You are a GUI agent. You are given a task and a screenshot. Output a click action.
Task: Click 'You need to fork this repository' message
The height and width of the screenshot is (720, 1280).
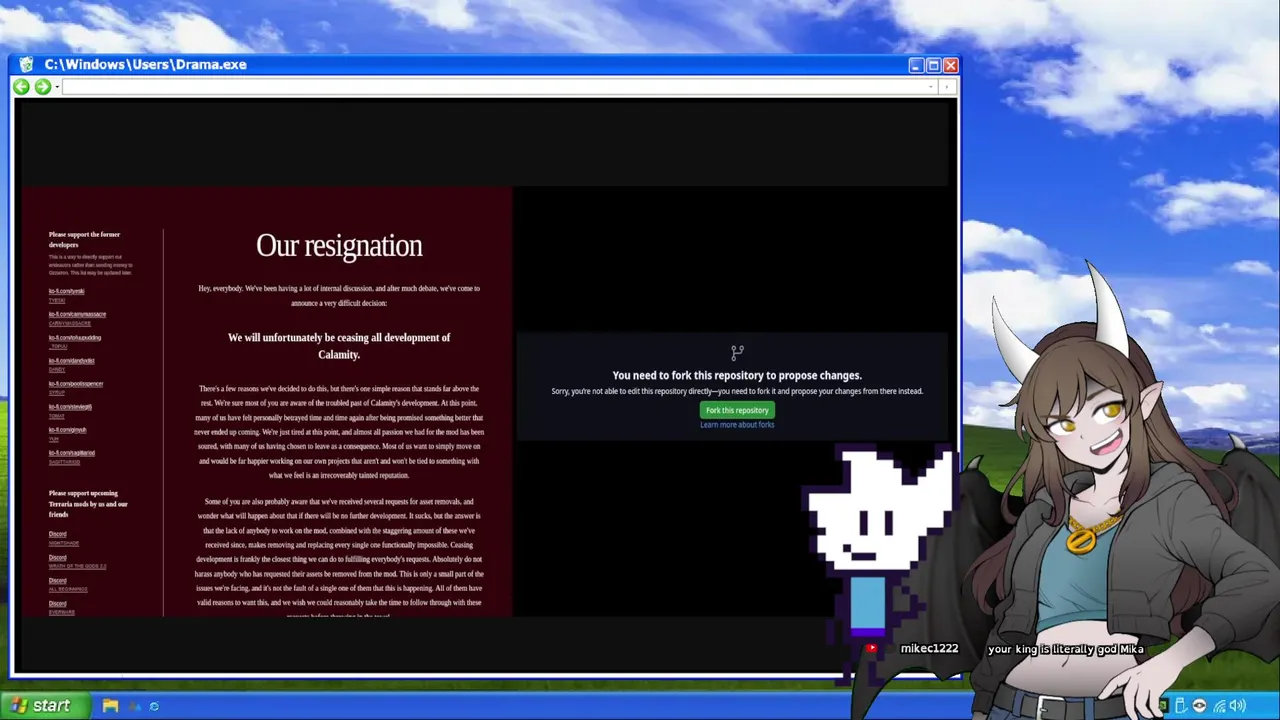[737, 375]
